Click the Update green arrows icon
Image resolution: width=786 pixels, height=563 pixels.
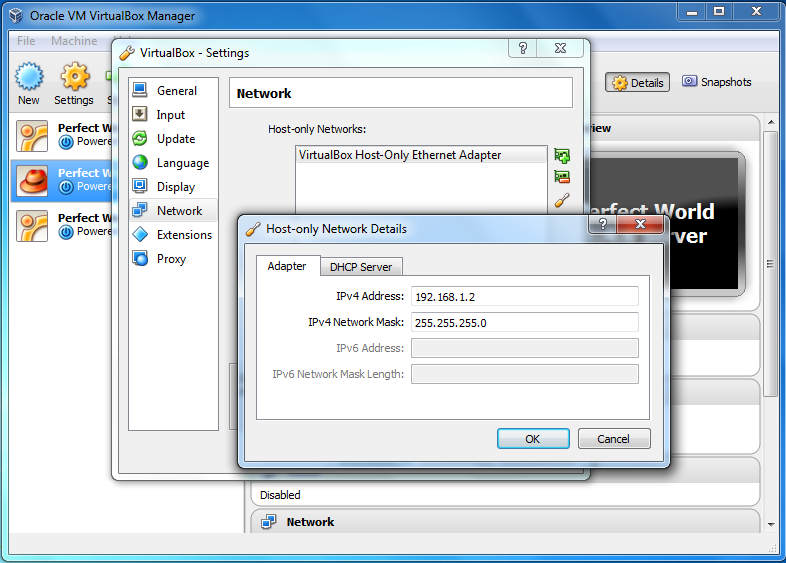(x=140, y=138)
